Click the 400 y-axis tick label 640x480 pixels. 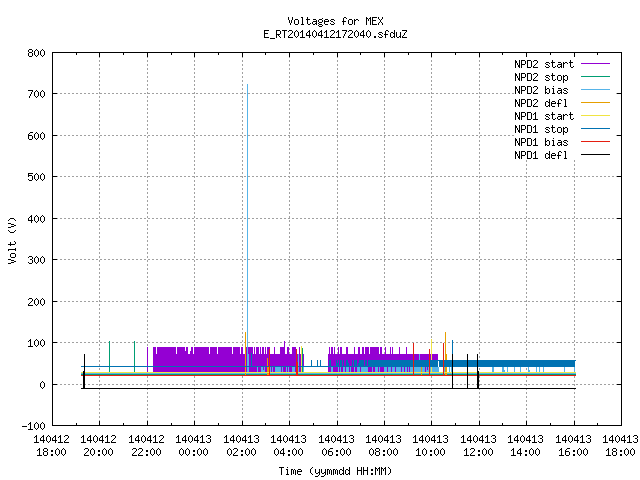[36, 219]
